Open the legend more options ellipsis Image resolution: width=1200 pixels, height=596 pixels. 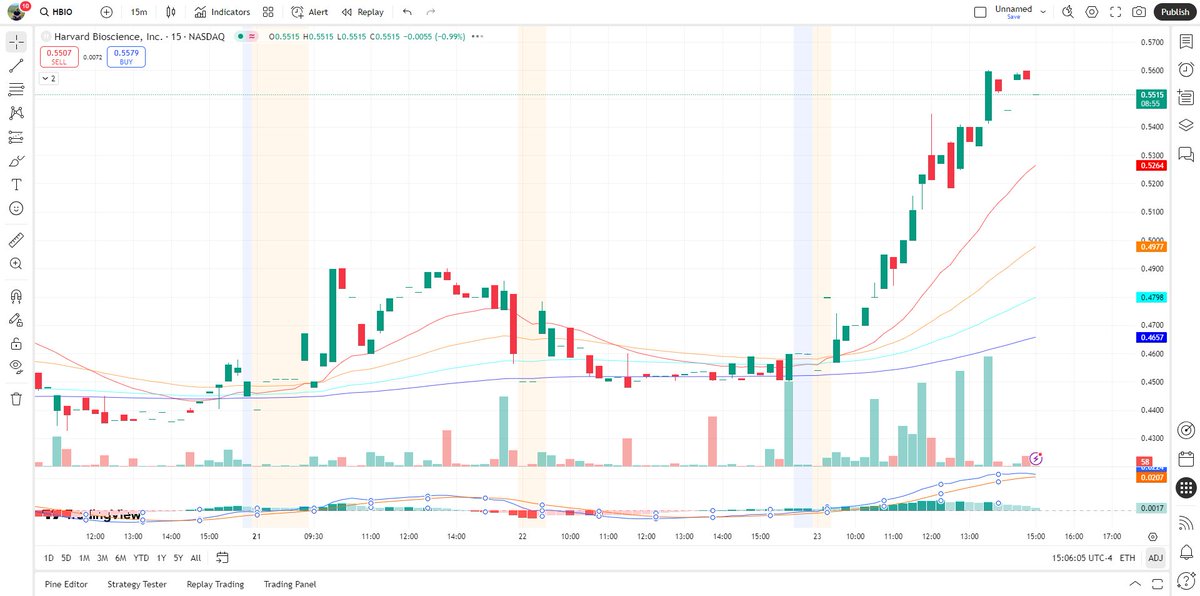[x=477, y=36]
